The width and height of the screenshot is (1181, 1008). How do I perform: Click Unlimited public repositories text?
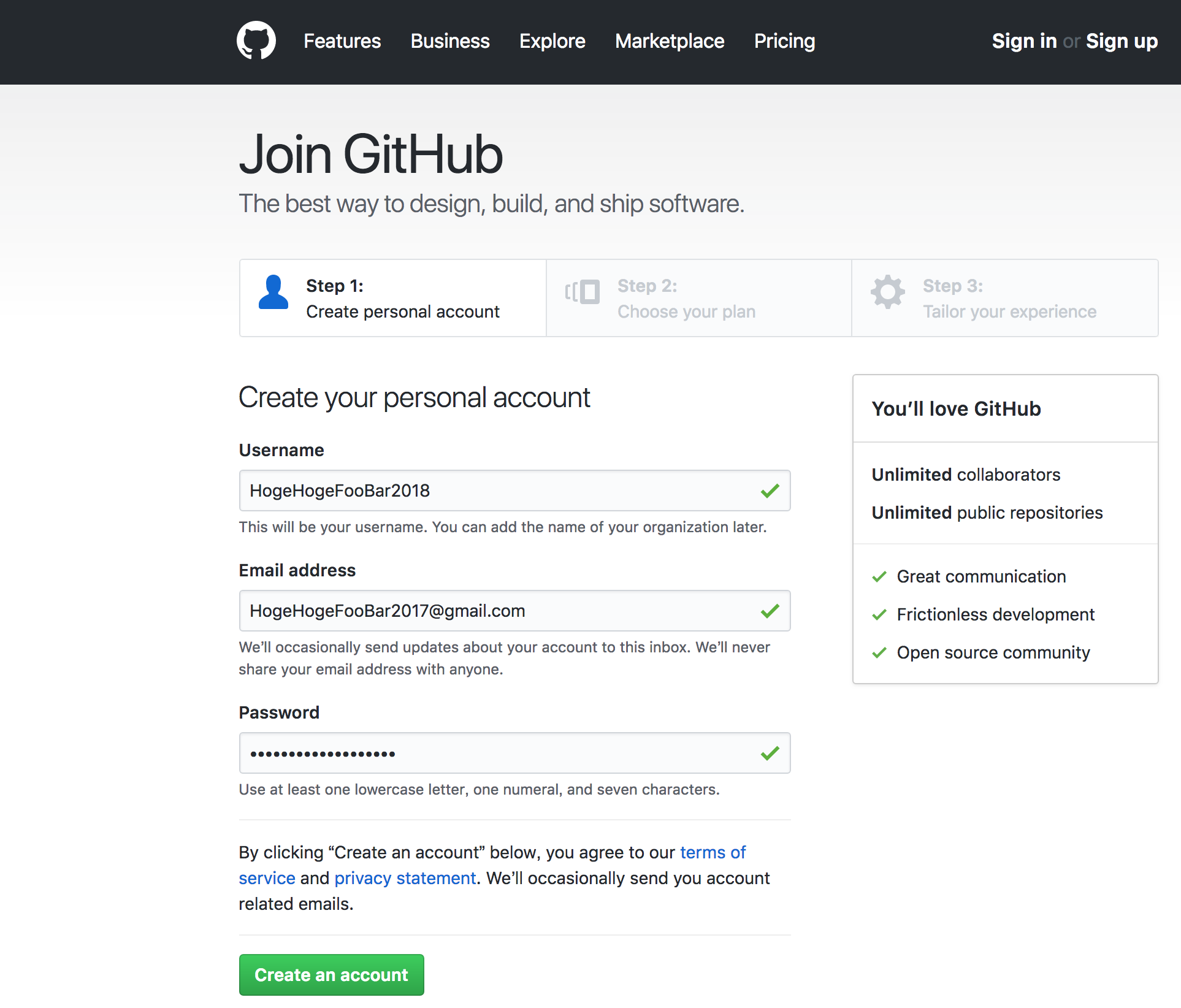[987, 513]
